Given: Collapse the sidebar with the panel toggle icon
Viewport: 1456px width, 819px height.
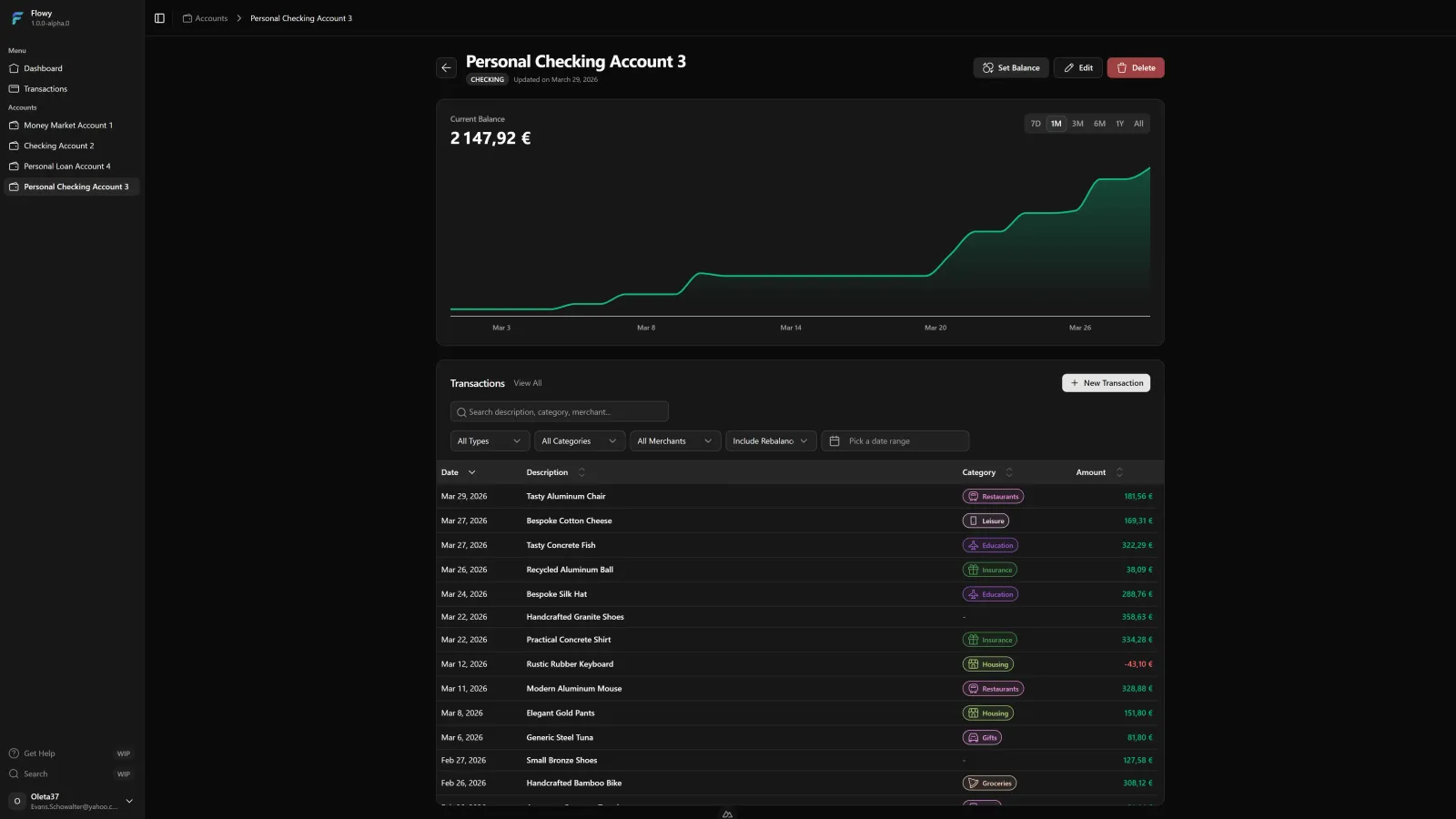Looking at the screenshot, I should [x=159, y=17].
